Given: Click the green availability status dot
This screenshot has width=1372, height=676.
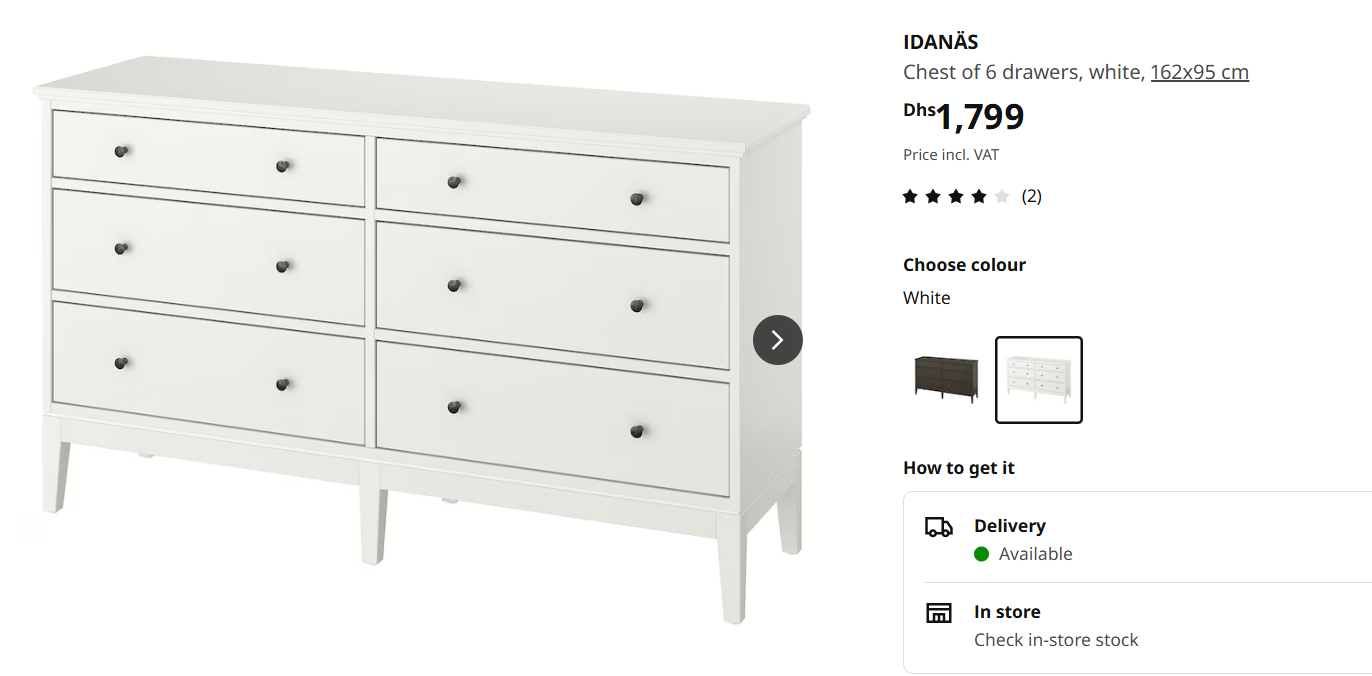Looking at the screenshot, I should pyautogui.click(x=981, y=554).
